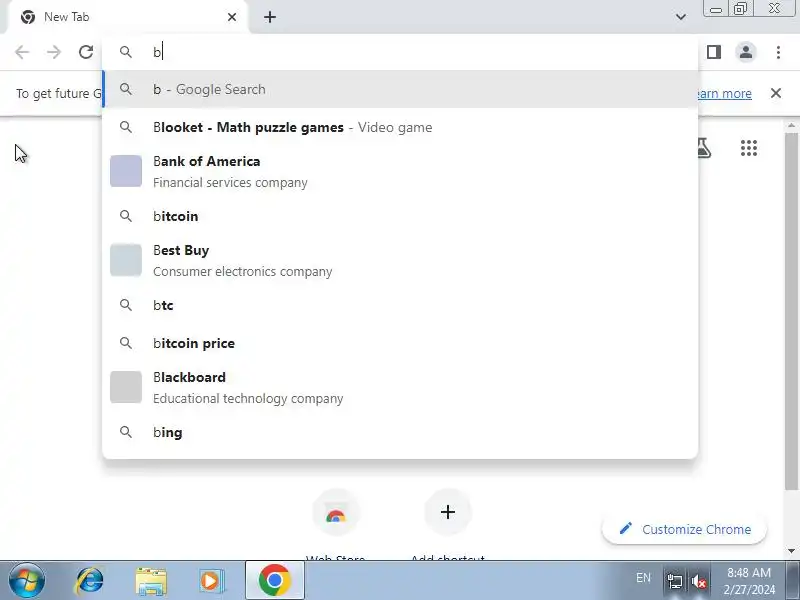
Task: Go back using the back arrow
Action: tap(22, 52)
